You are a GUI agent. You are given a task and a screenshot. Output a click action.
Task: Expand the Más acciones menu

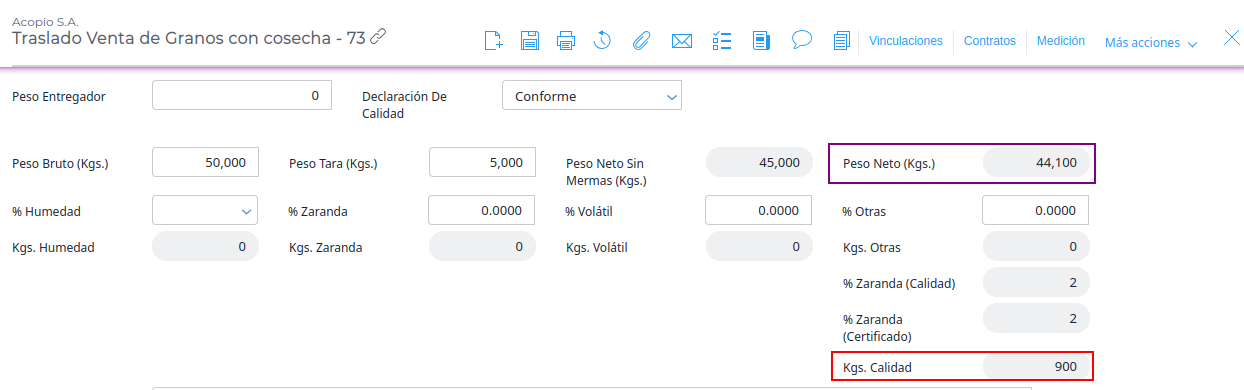point(1151,43)
